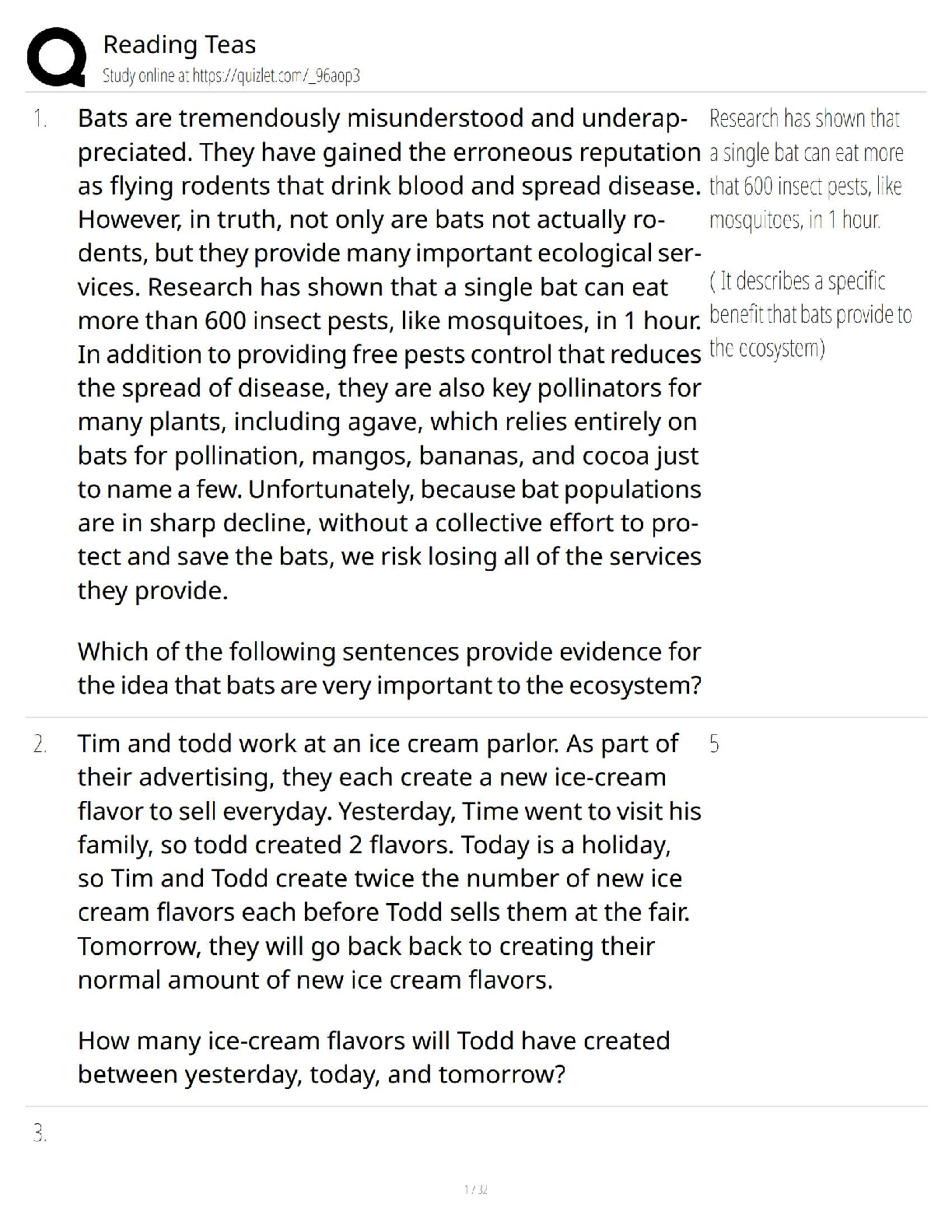Click 'normal amount of new ice cream flavors.' line
Image resolution: width=952 pixels, height=1232 pixels.
[315, 979]
